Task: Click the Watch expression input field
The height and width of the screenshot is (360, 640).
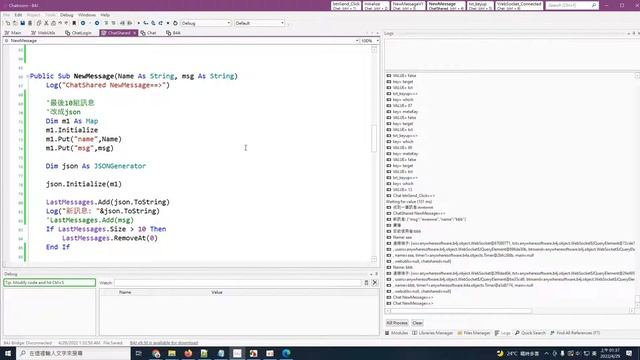Action: pyautogui.click(x=238, y=282)
